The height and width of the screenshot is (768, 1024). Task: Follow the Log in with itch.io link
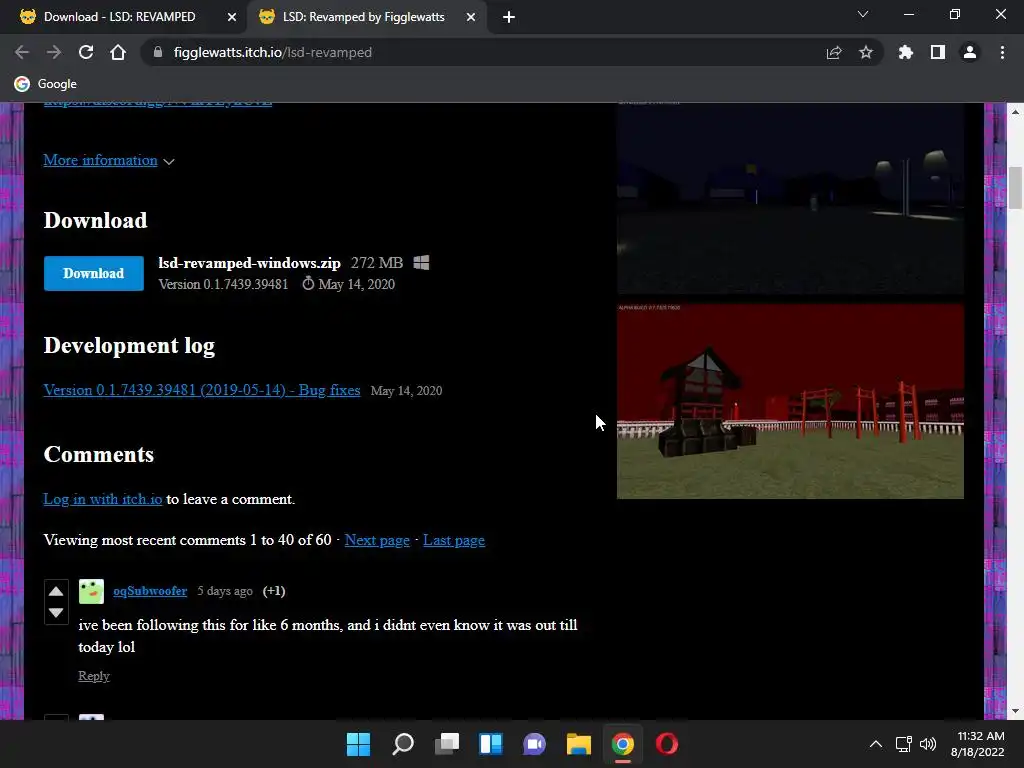103,499
